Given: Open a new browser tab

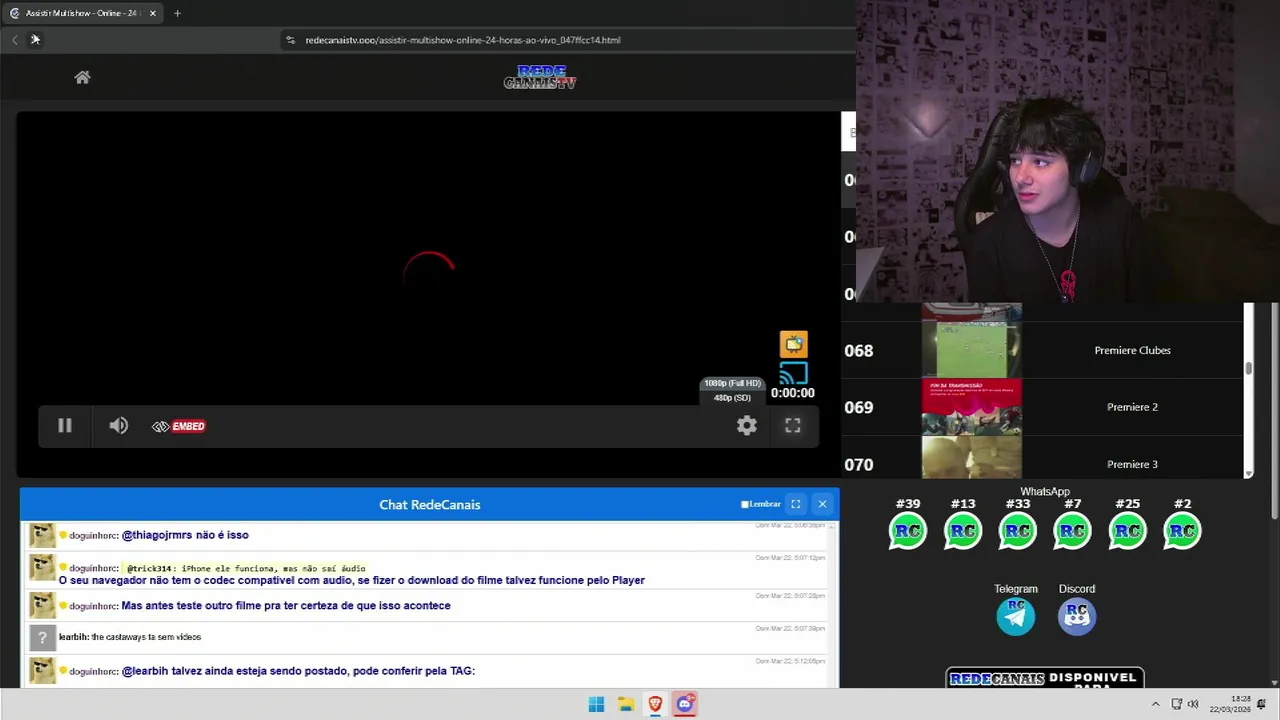Looking at the screenshot, I should [177, 13].
